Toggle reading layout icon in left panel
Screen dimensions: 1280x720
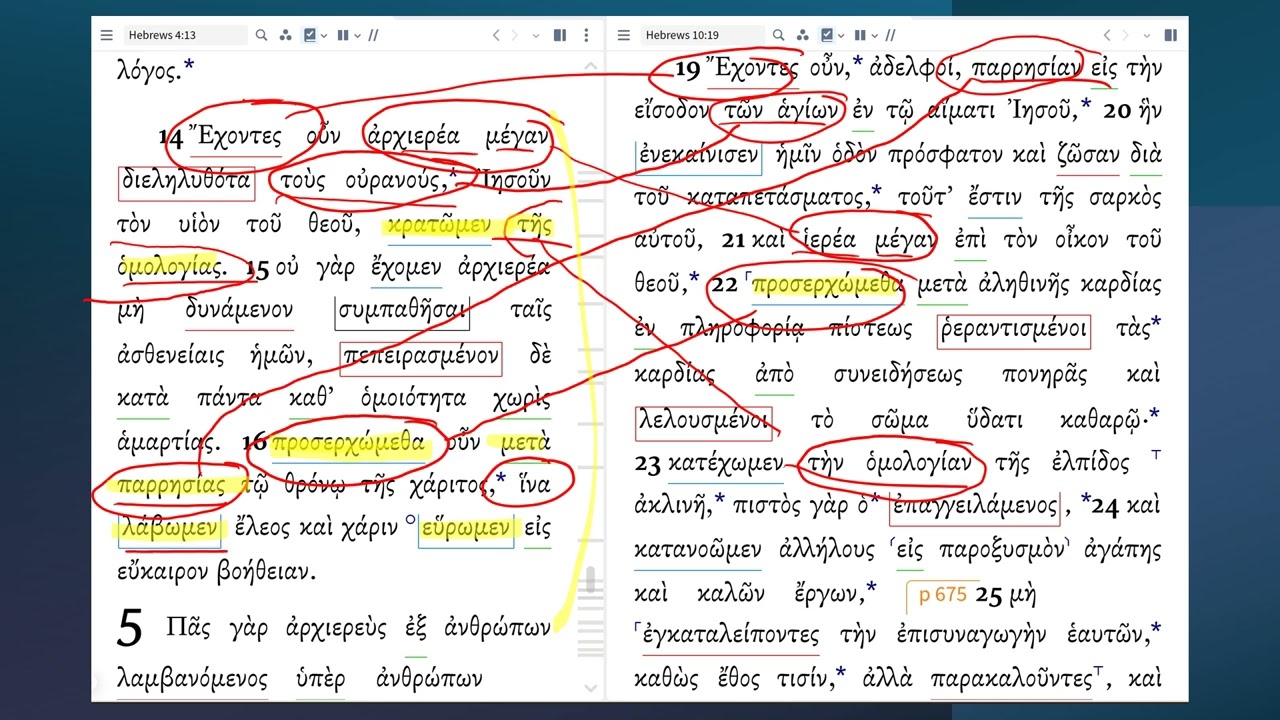(x=560, y=35)
